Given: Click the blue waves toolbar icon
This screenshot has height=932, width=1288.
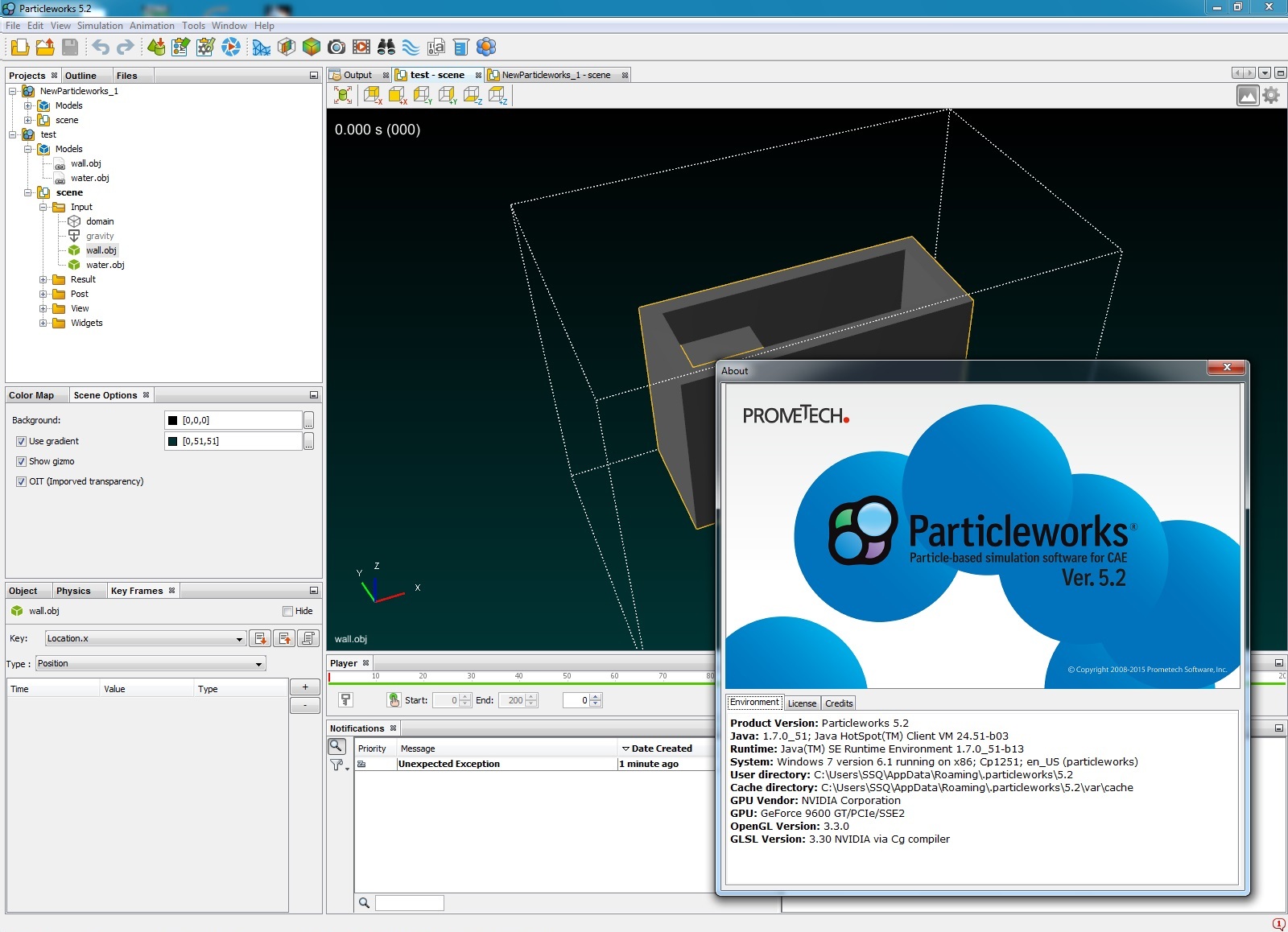Looking at the screenshot, I should pos(411,47).
